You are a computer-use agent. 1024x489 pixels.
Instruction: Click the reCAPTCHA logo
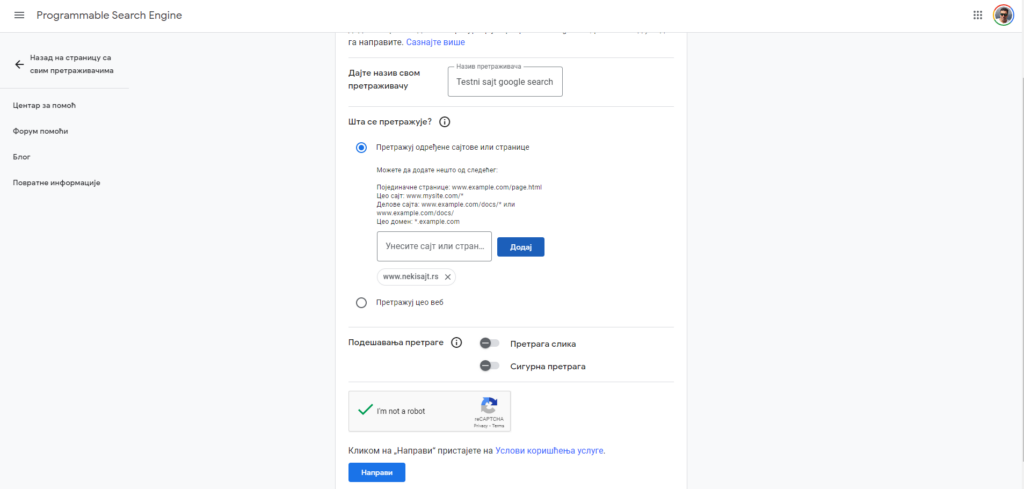click(489, 405)
